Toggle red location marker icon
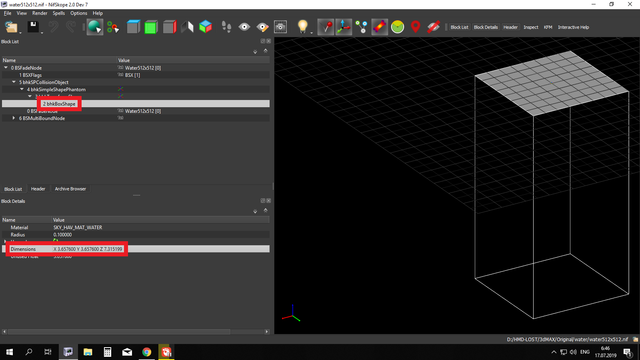Viewport: 640px width, 360px height. 416,27
